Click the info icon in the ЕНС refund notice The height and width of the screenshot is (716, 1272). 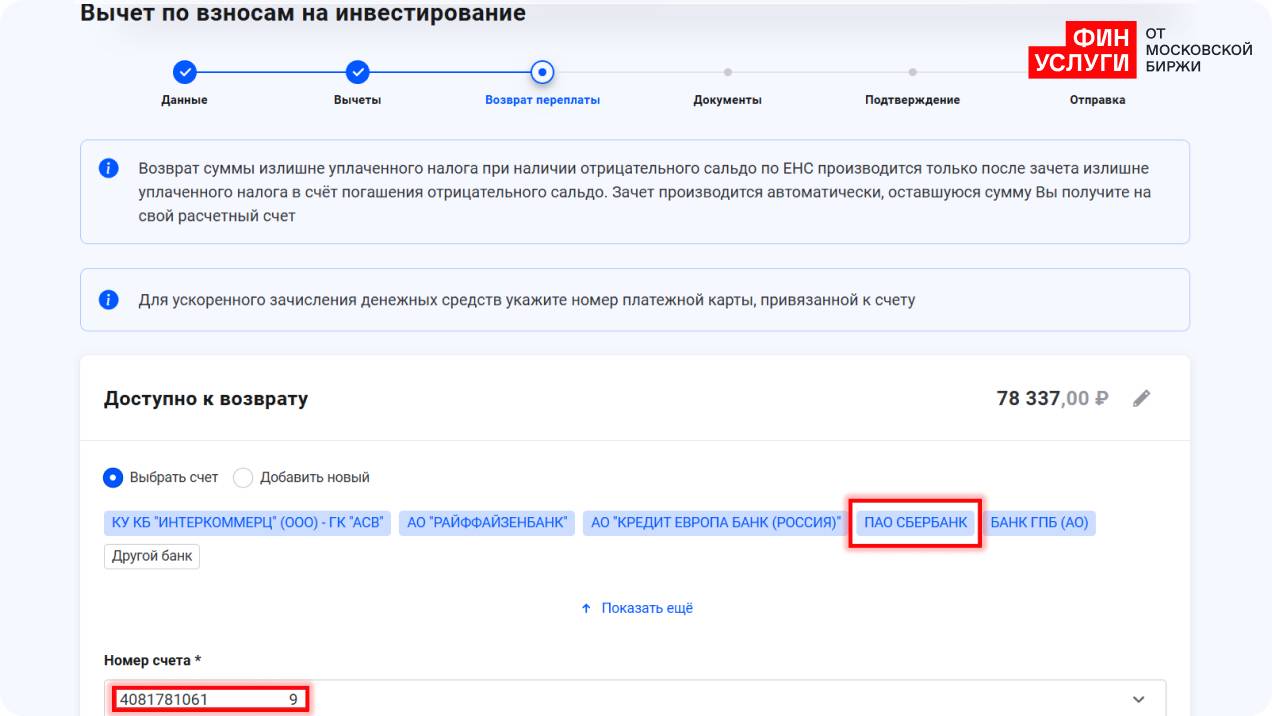(109, 168)
